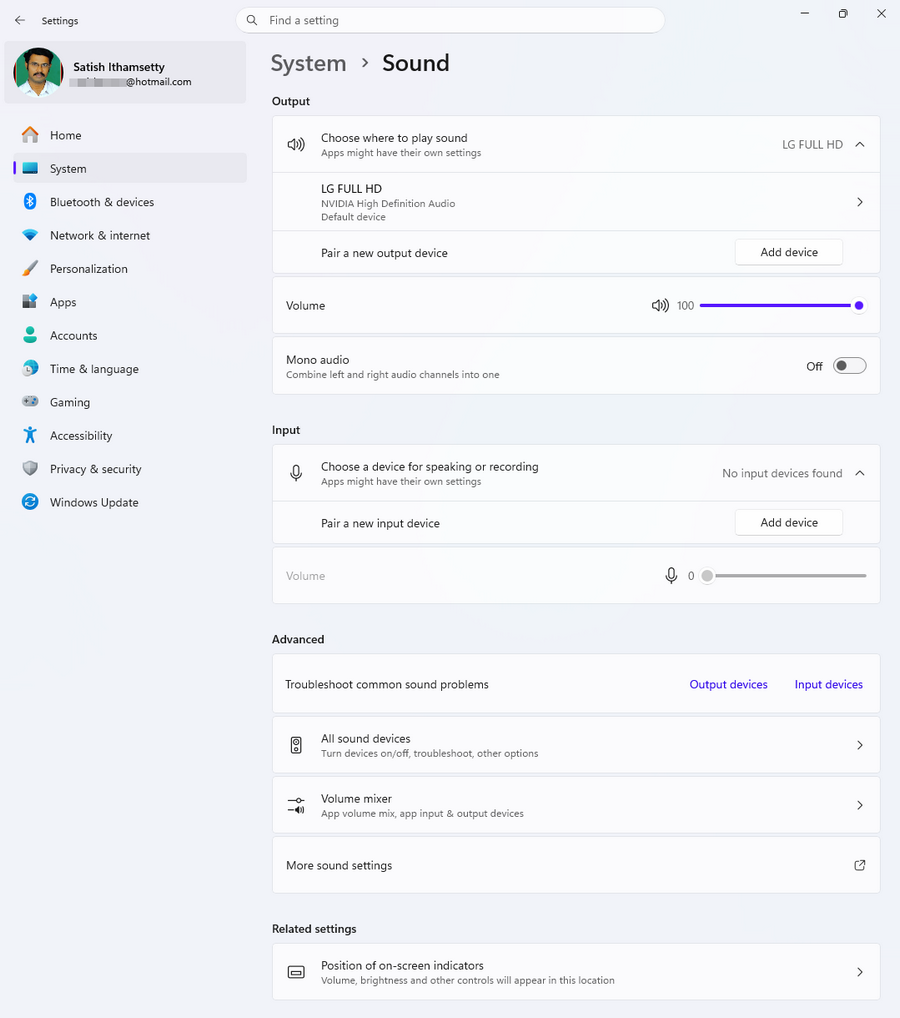Image resolution: width=900 pixels, height=1018 pixels.
Task: Click "NVIDIA High Definition Audio" text
Action: pos(388,203)
